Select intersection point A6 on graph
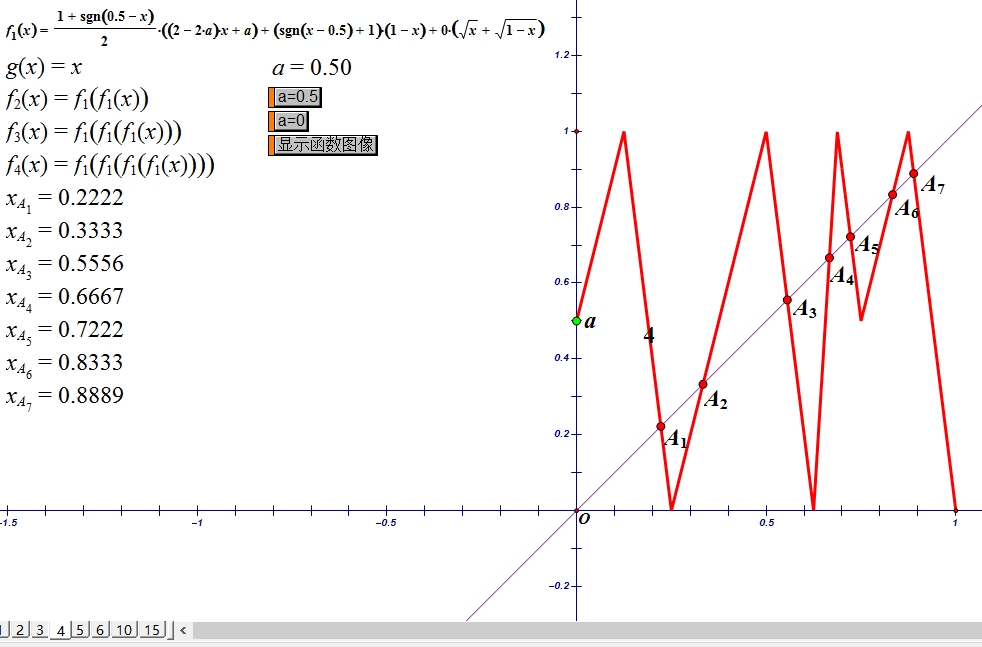982x647 pixels. point(892,195)
